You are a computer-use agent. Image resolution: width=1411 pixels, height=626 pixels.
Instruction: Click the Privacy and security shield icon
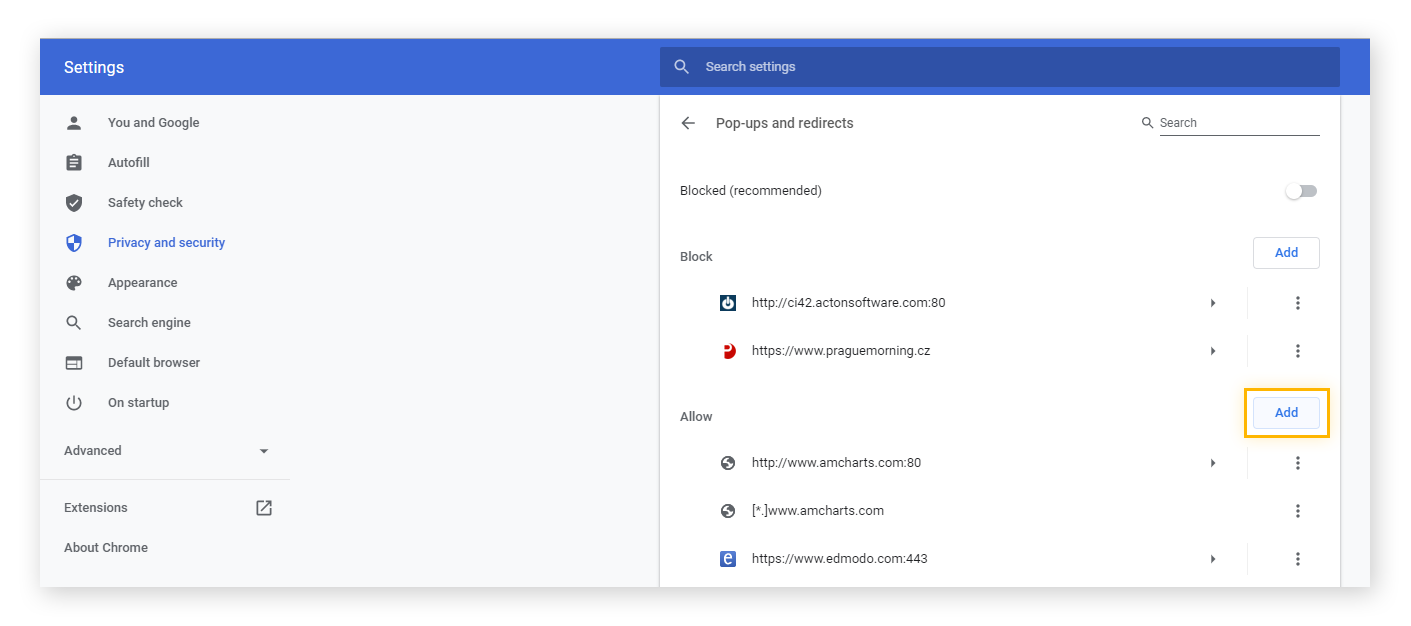point(74,242)
